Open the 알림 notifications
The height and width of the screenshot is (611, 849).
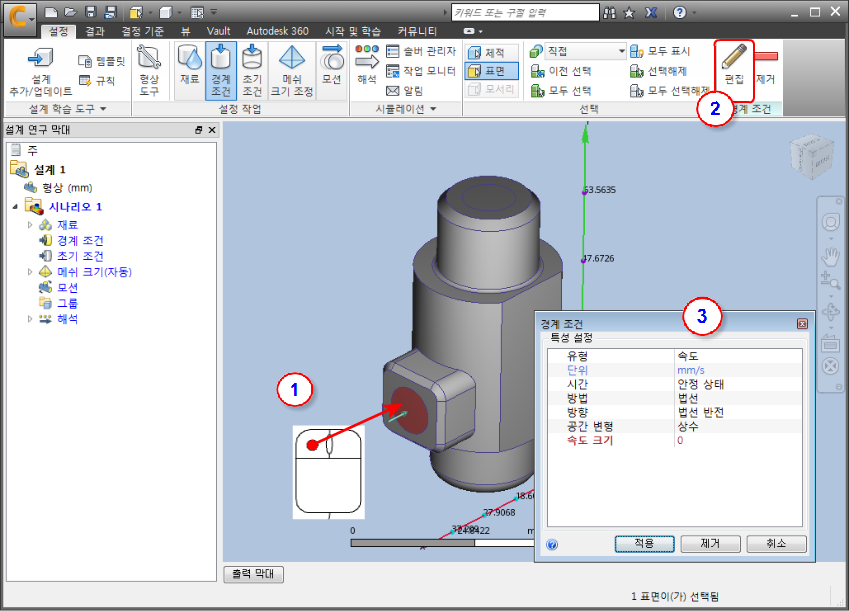tap(405, 90)
